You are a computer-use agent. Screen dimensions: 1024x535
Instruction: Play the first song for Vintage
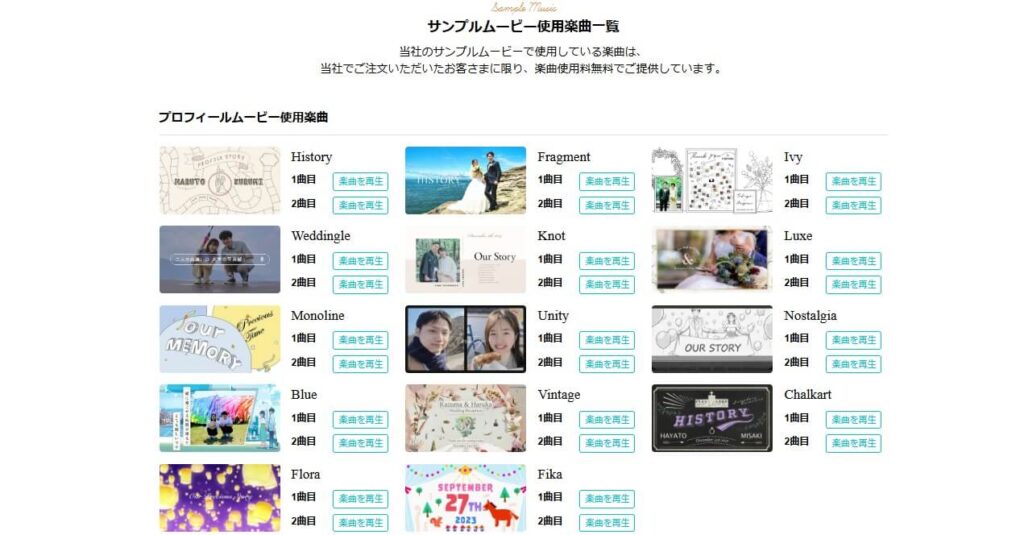[x=607, y=419]
